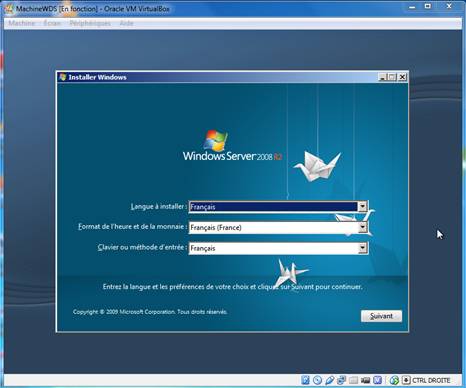The height and width of the screenshot is (388, 466).
Task: Click the shared folders status icon
Action: (x=354, y=380)
